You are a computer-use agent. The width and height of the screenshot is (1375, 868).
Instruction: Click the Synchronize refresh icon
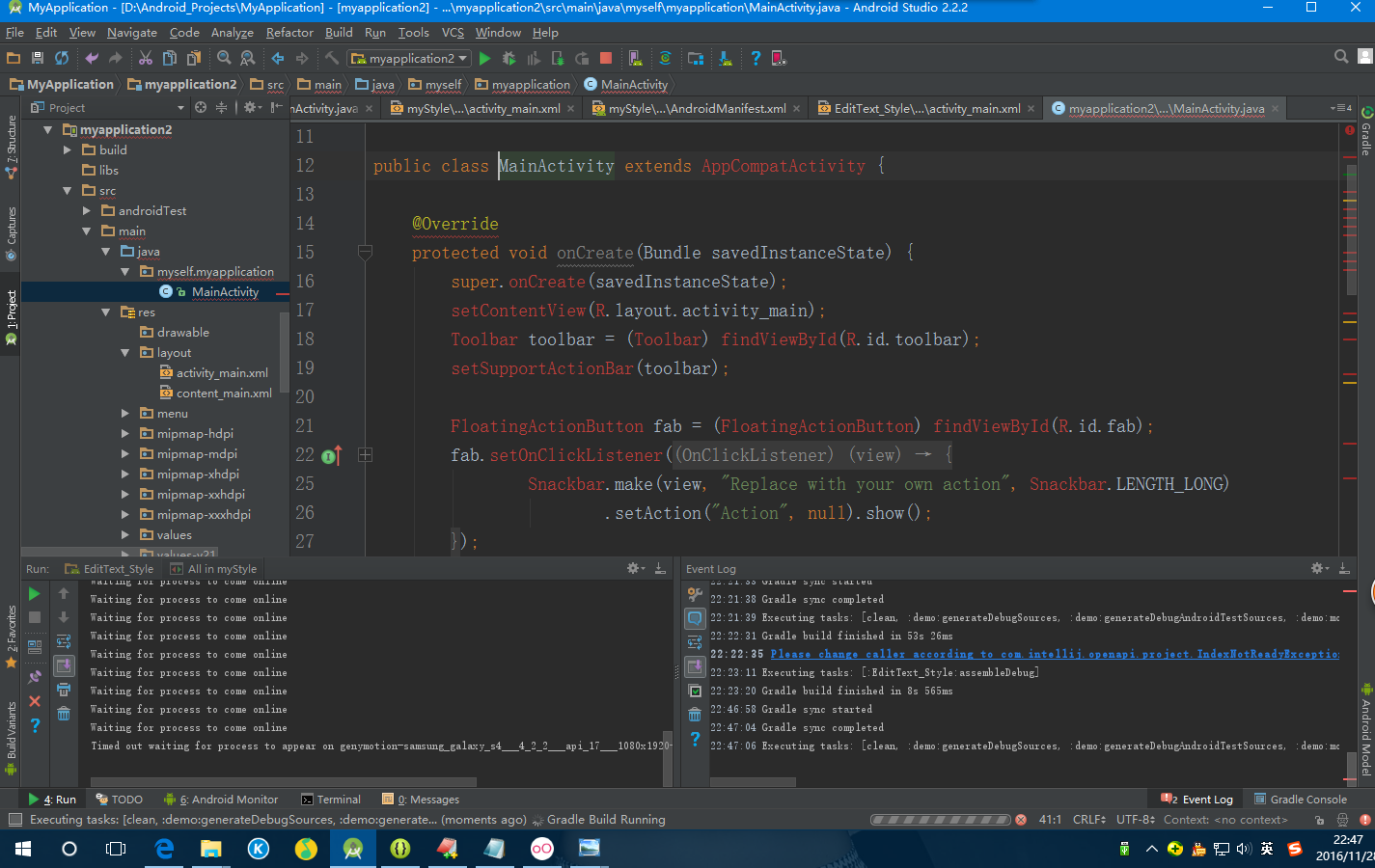click(62, 59)
